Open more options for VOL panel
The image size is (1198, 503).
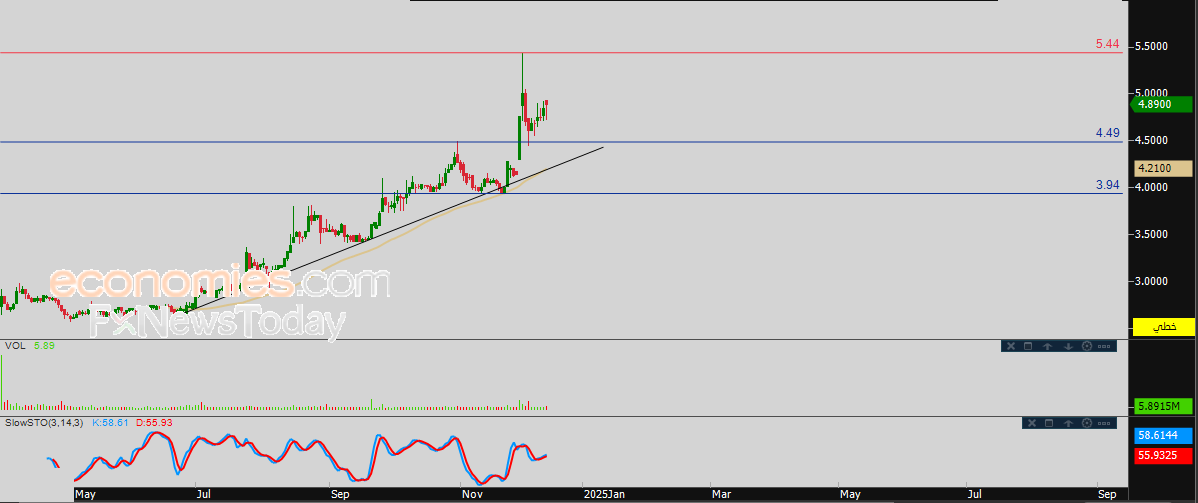point(1105,346)
